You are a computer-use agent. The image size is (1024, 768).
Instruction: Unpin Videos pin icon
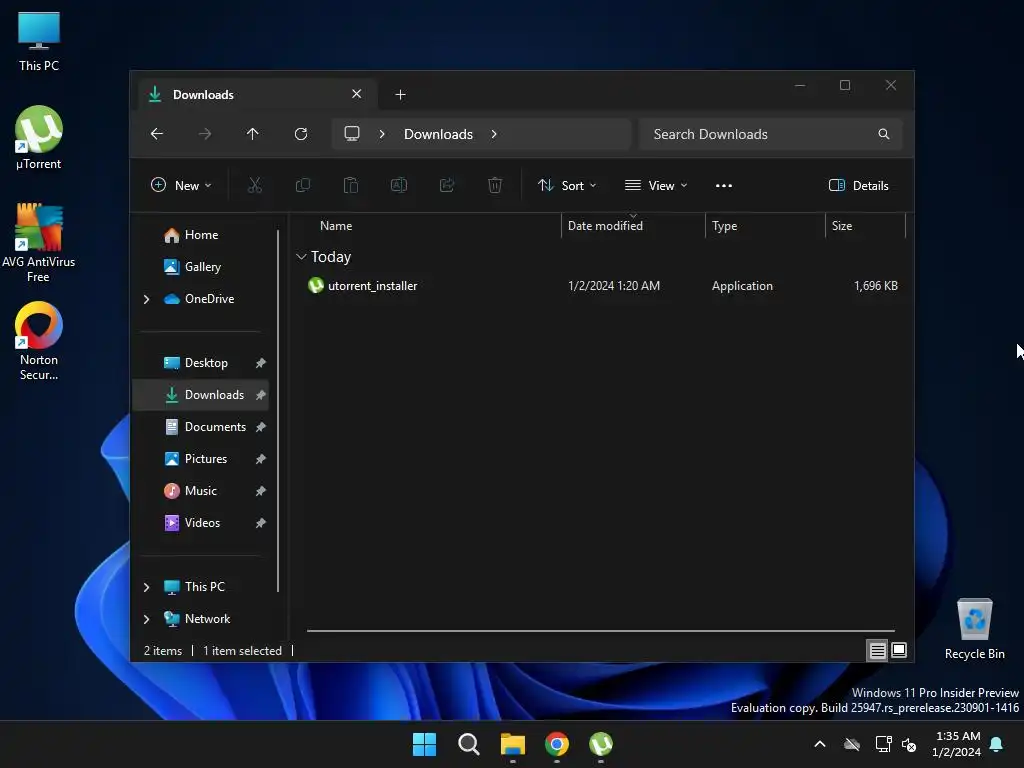tap(261, 523)
